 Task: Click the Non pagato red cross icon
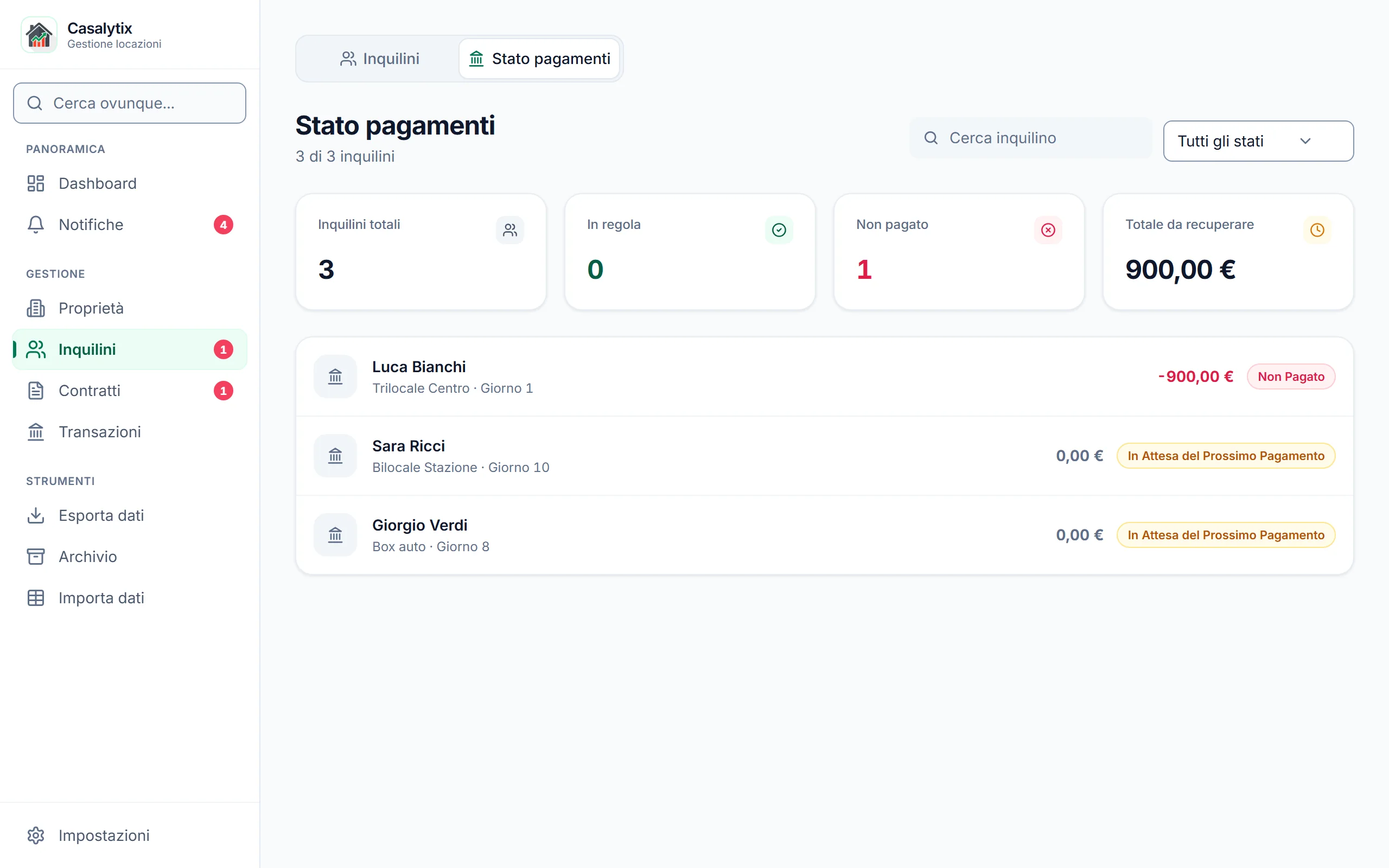(1048, 230)
